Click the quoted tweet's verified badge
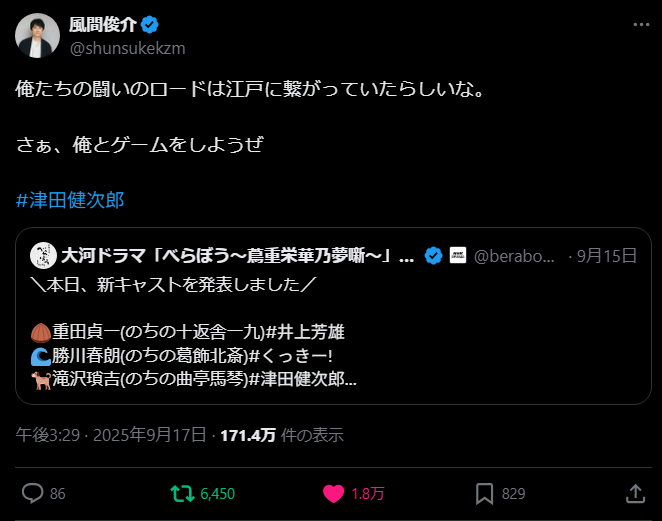 coord(433,255)
